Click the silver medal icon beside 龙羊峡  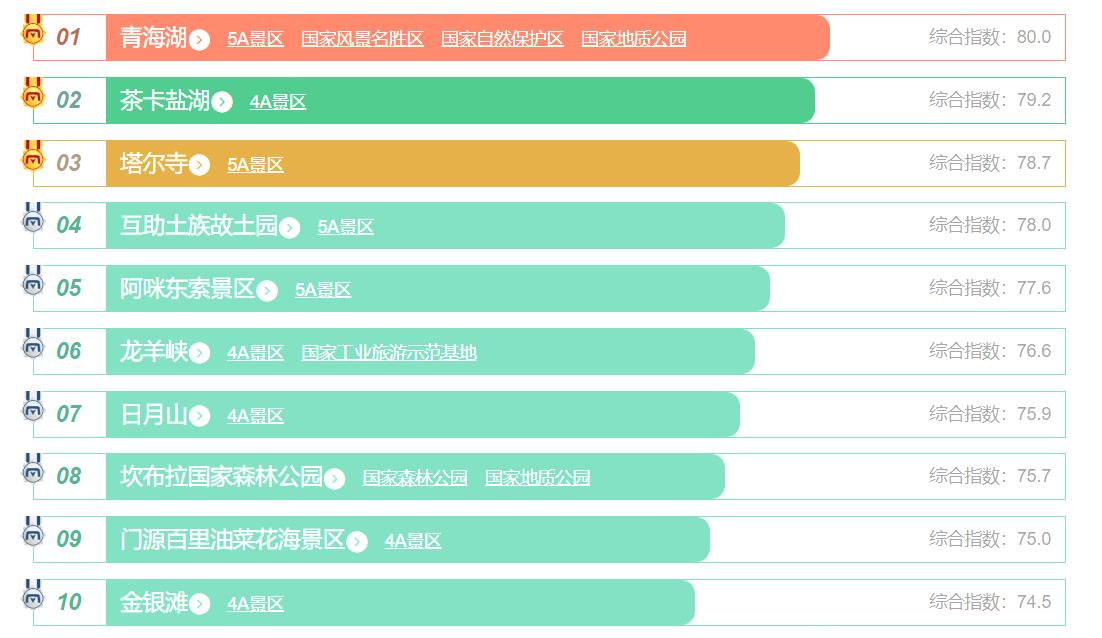point(34,345)
